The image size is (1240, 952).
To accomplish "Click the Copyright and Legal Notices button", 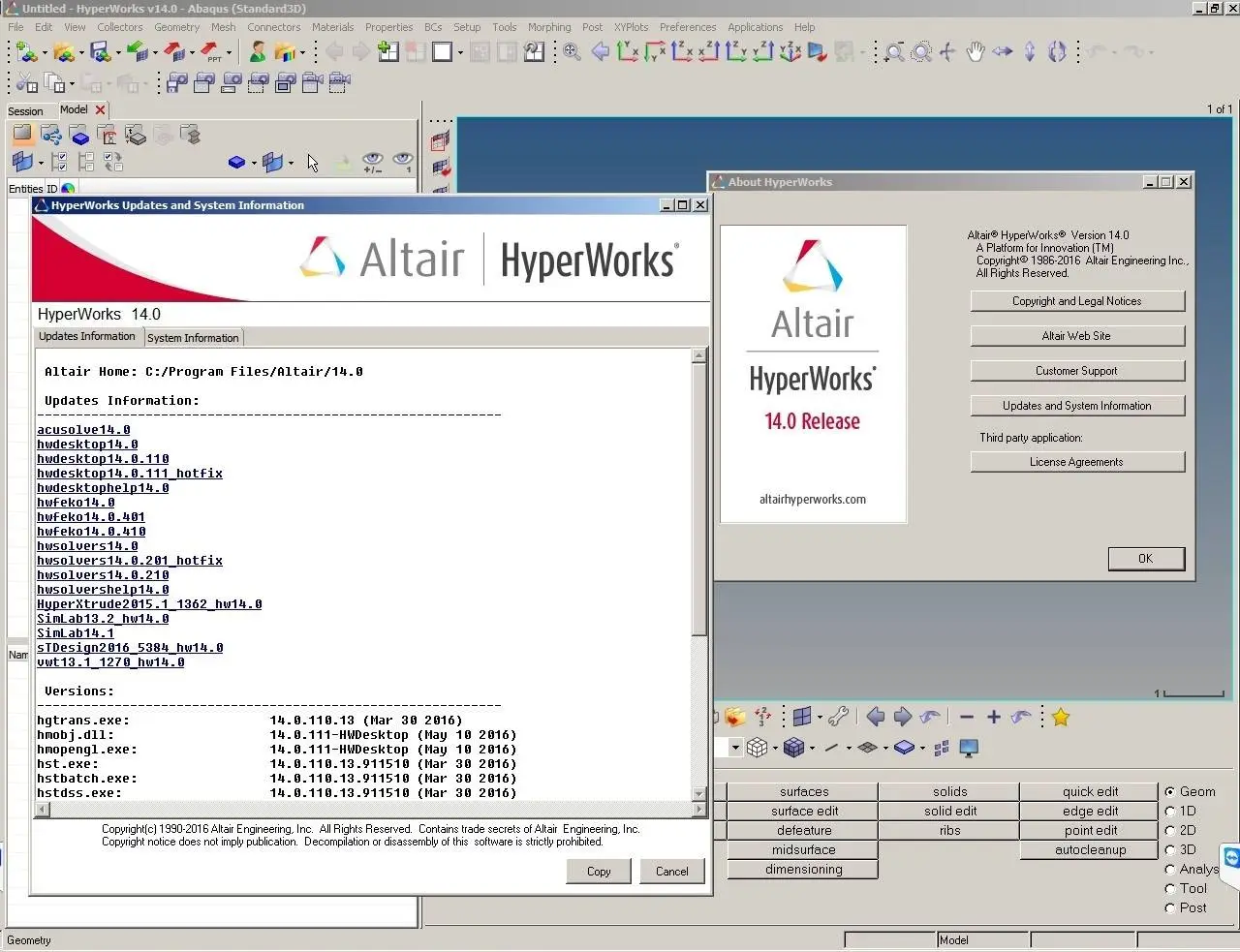I will (1077, 301).
